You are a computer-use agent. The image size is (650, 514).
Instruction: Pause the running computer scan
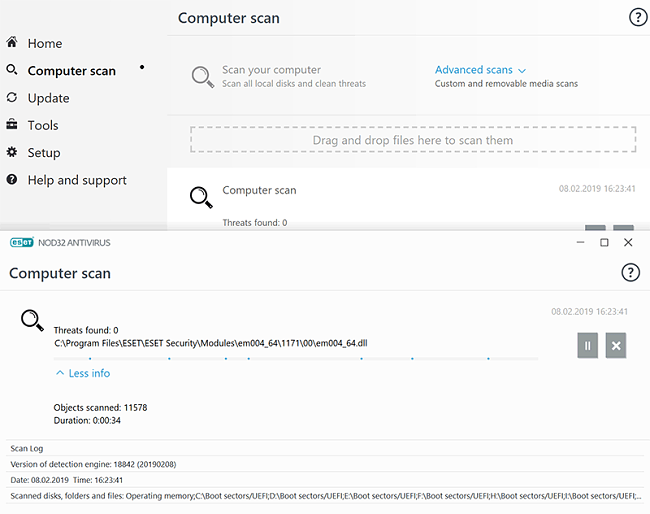(587, 345)
